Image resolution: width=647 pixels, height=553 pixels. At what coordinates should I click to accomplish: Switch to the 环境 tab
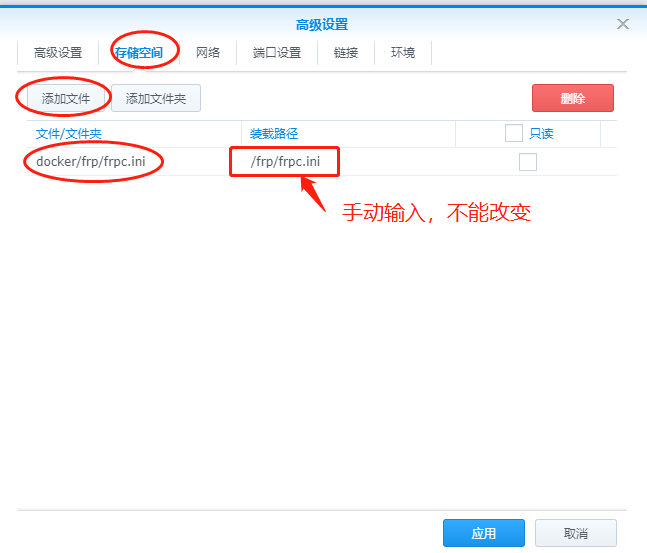403,53
